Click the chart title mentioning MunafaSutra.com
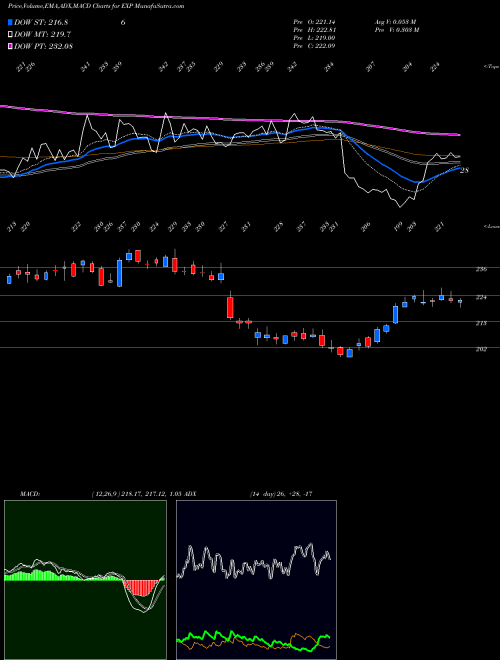This screenshot has height=660, width=500. click(96, 6)
